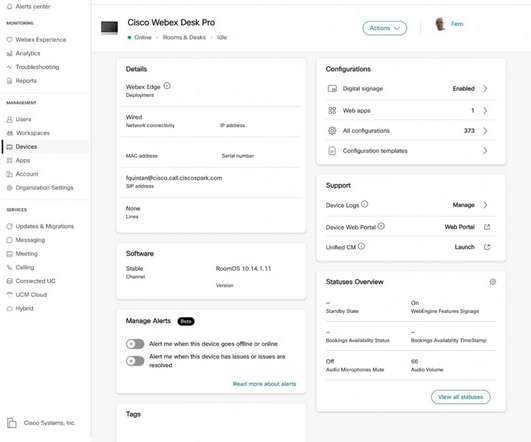Viewport: 531px width, 442px height.
Task: Click the UCM Cloud icon
Action: (x=9, y=295)
